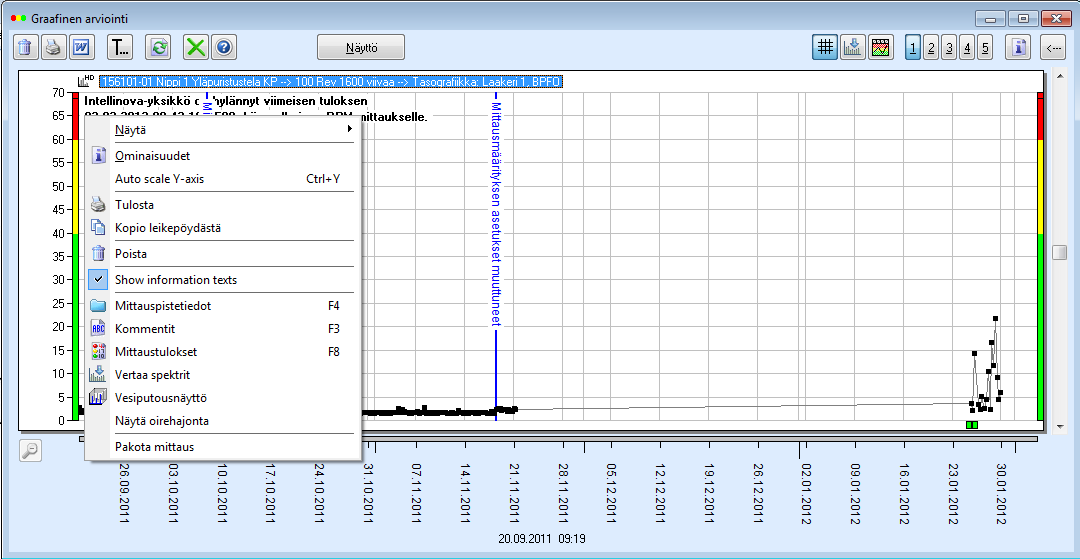The width and height of the screenshot is (1080, 559).
Task: Click the highest data point near 30.01.2012
Action: point(995,318)
